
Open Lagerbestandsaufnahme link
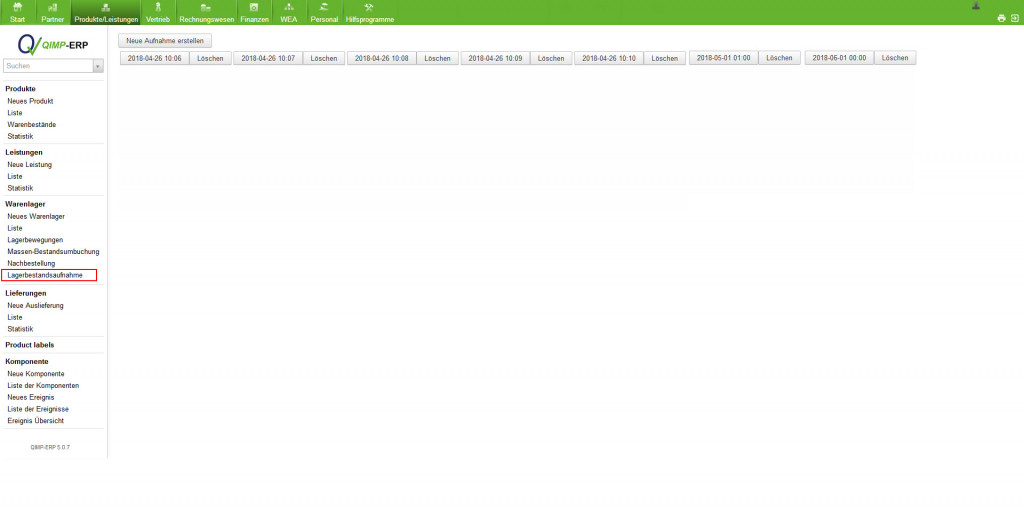tap(45, 276)
